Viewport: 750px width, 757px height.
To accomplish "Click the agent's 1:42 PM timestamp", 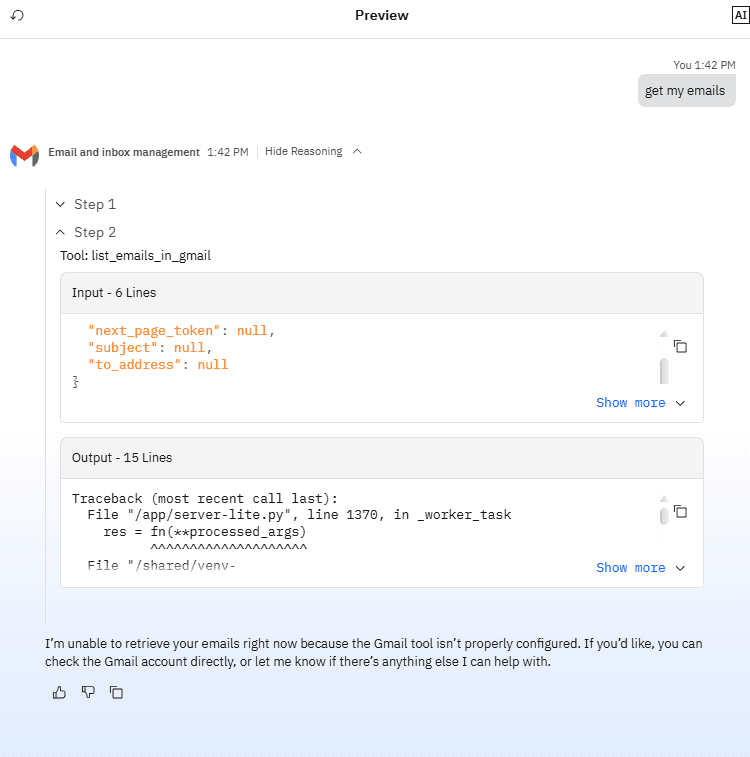I will [228, 153].
